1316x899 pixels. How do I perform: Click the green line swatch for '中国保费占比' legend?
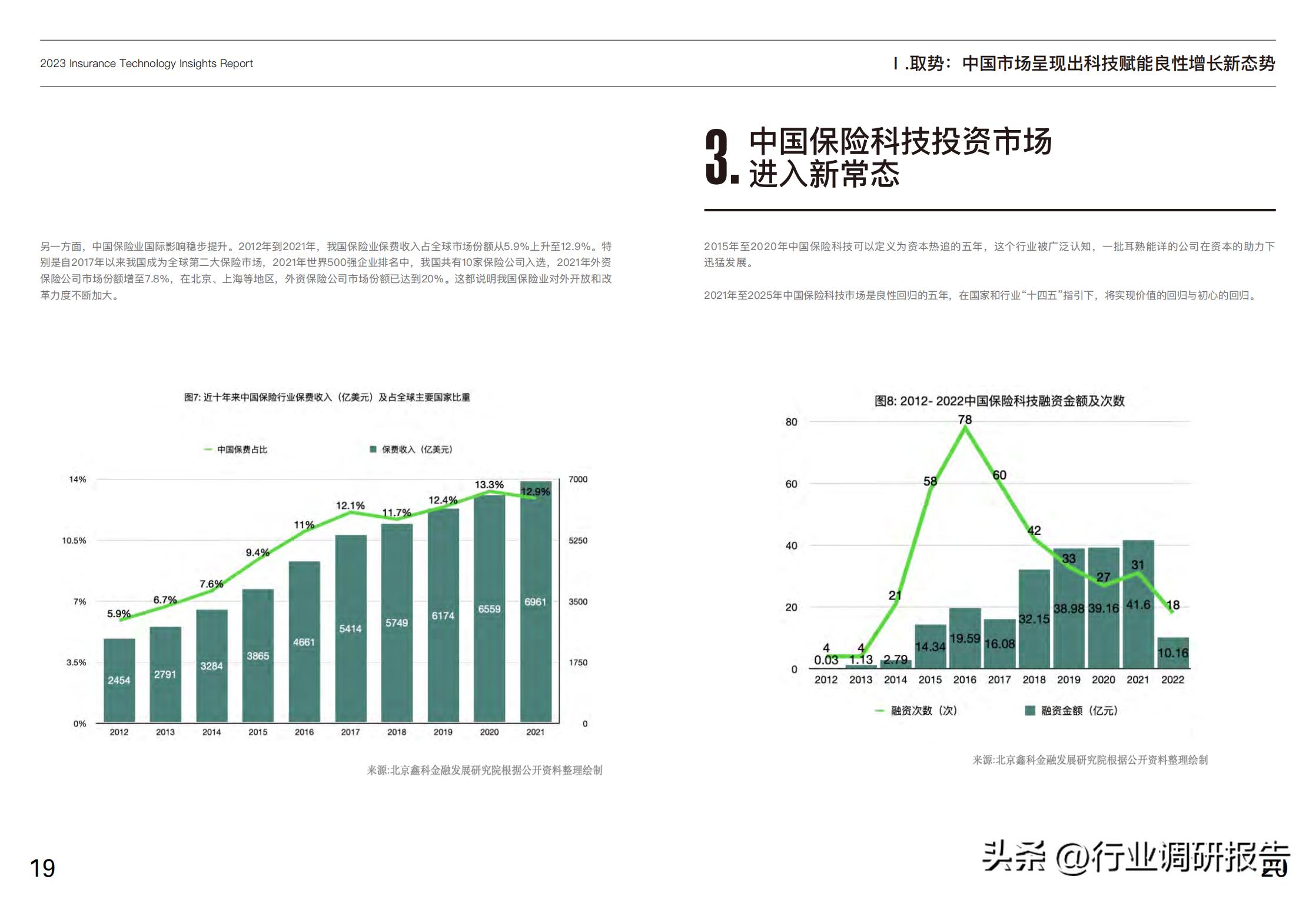208,449
